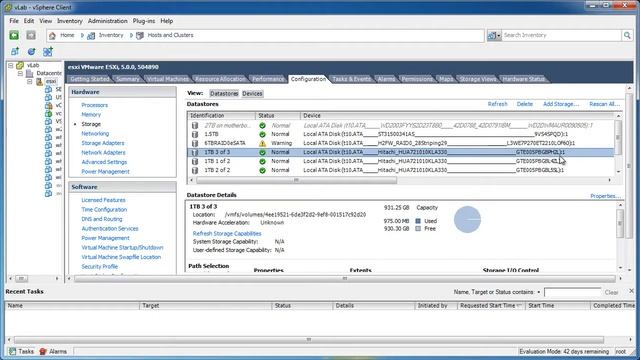640x360 pixels.
Task: Collapse the vLab tree node
Action: pyautogui.click(x=11, y=65)
